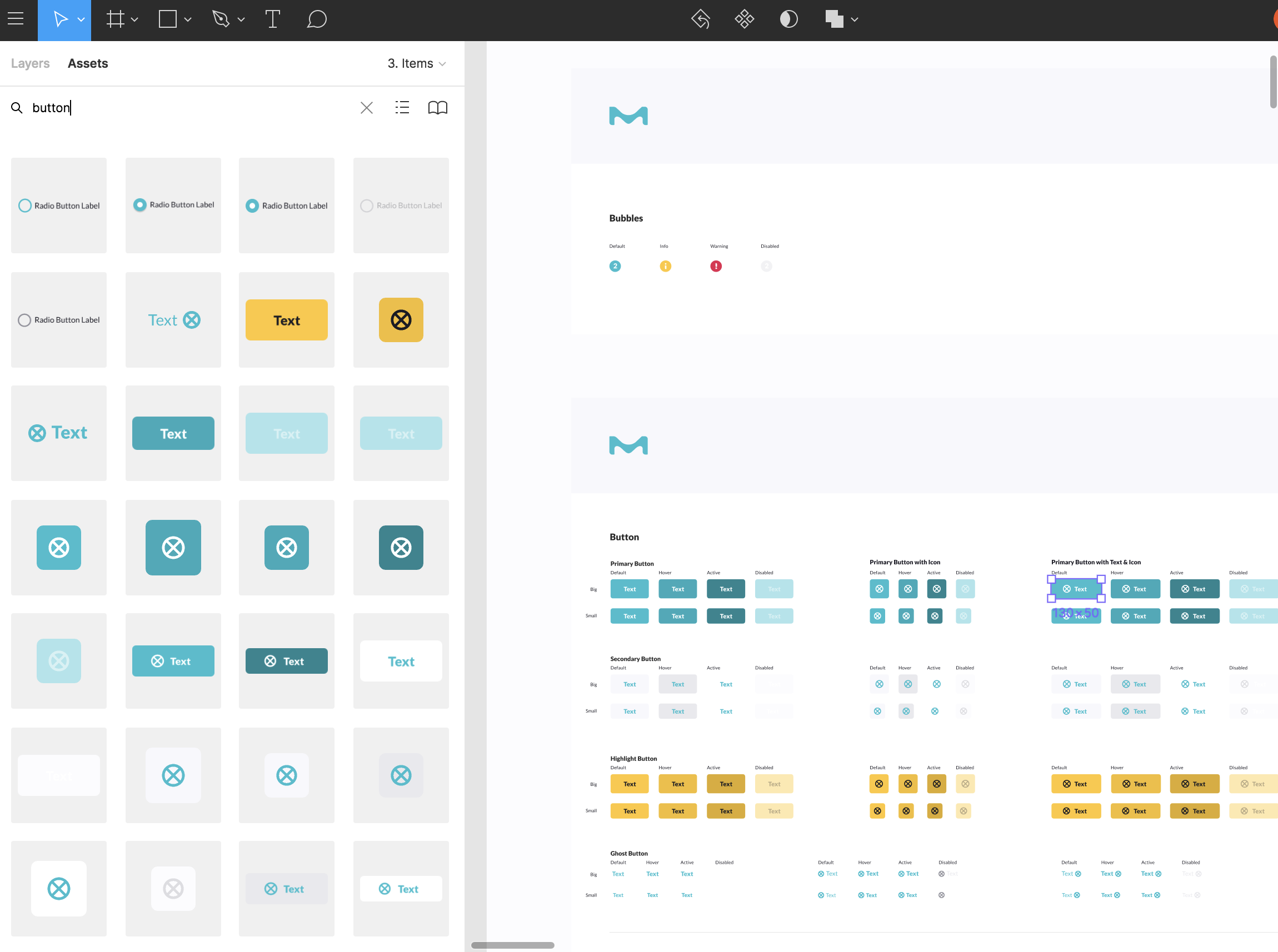Select the Frame tool
Image resolution: width=1278 pixels, height=952 pixels.
coord(115,19)
